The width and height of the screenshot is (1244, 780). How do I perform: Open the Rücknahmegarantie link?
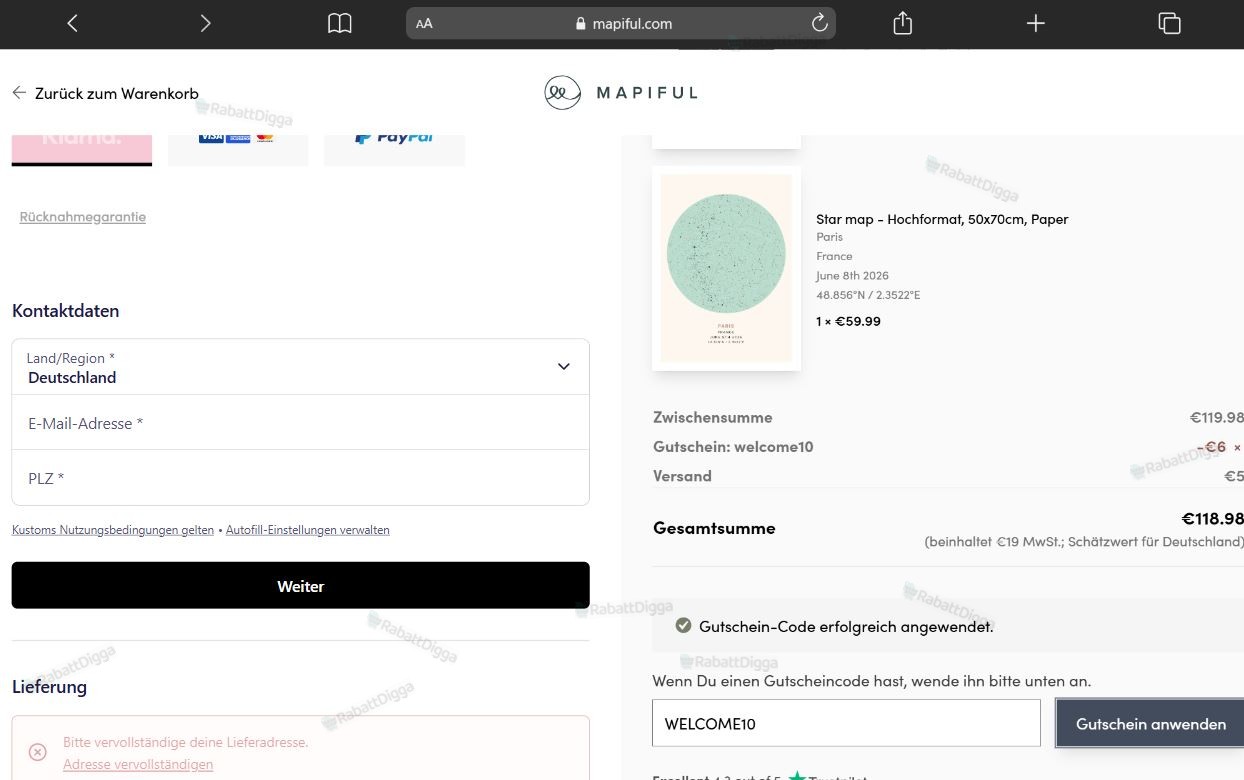[83, 216]
